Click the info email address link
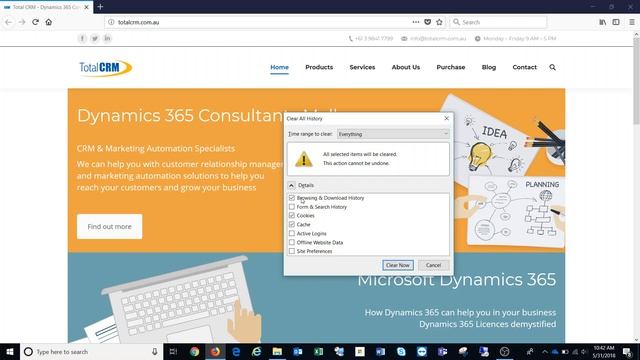 coord(438,38)
